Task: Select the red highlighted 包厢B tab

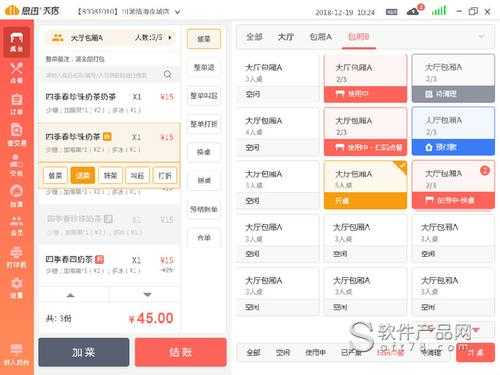Action: 359,37
